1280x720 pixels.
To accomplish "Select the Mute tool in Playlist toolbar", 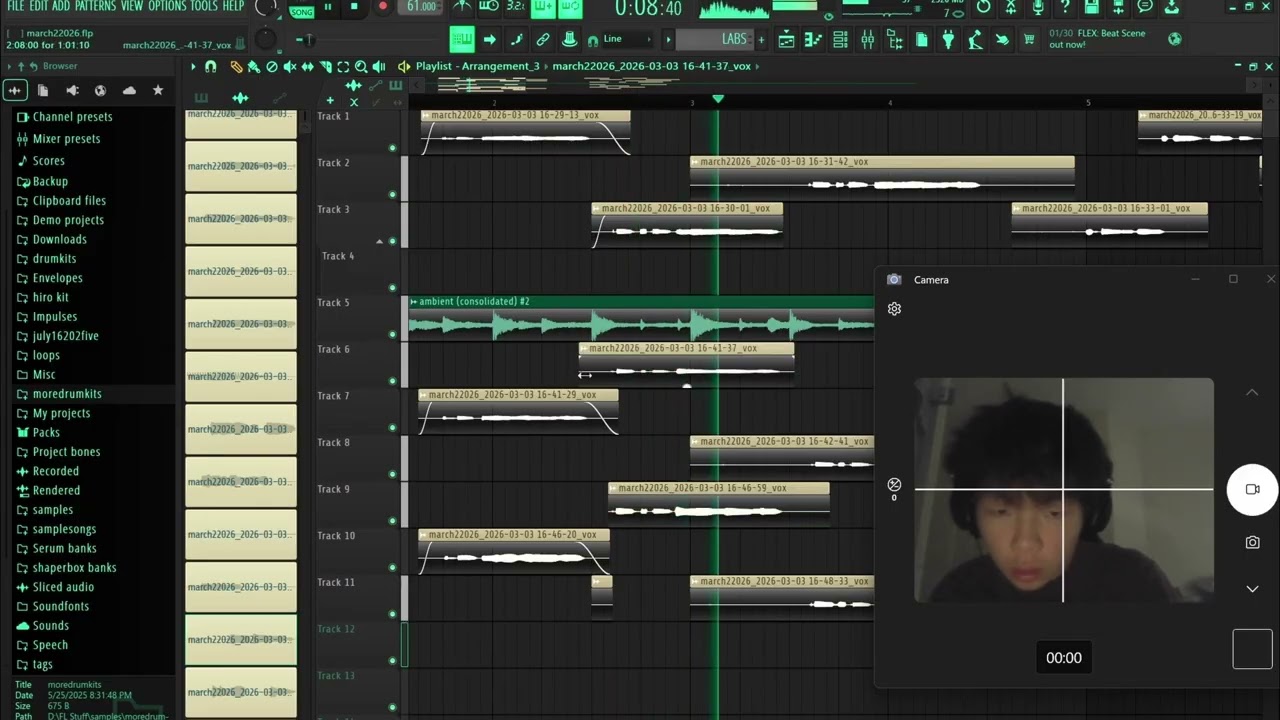I will coord(290,67).
